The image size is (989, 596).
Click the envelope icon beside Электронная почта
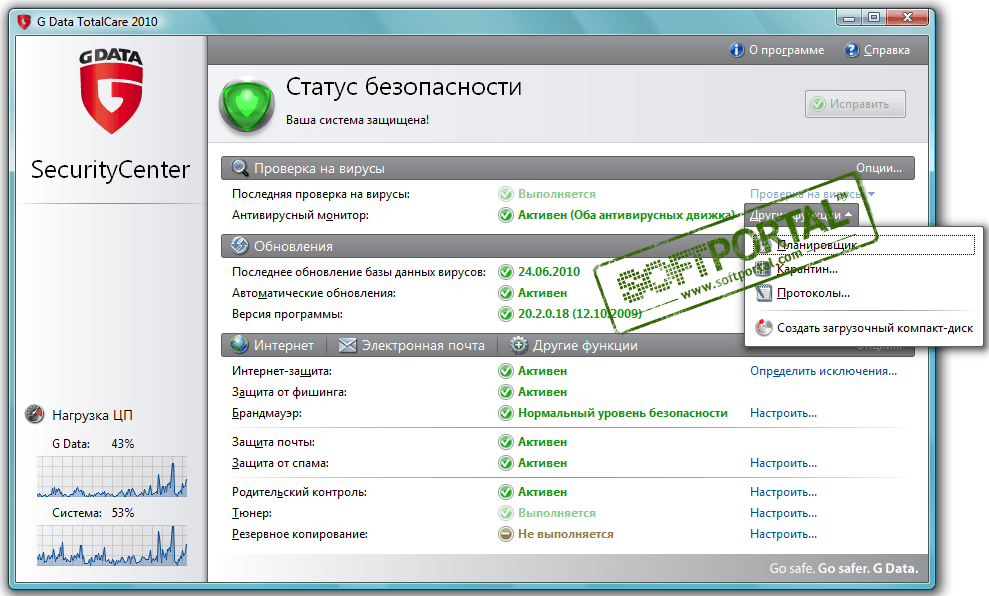347,345
